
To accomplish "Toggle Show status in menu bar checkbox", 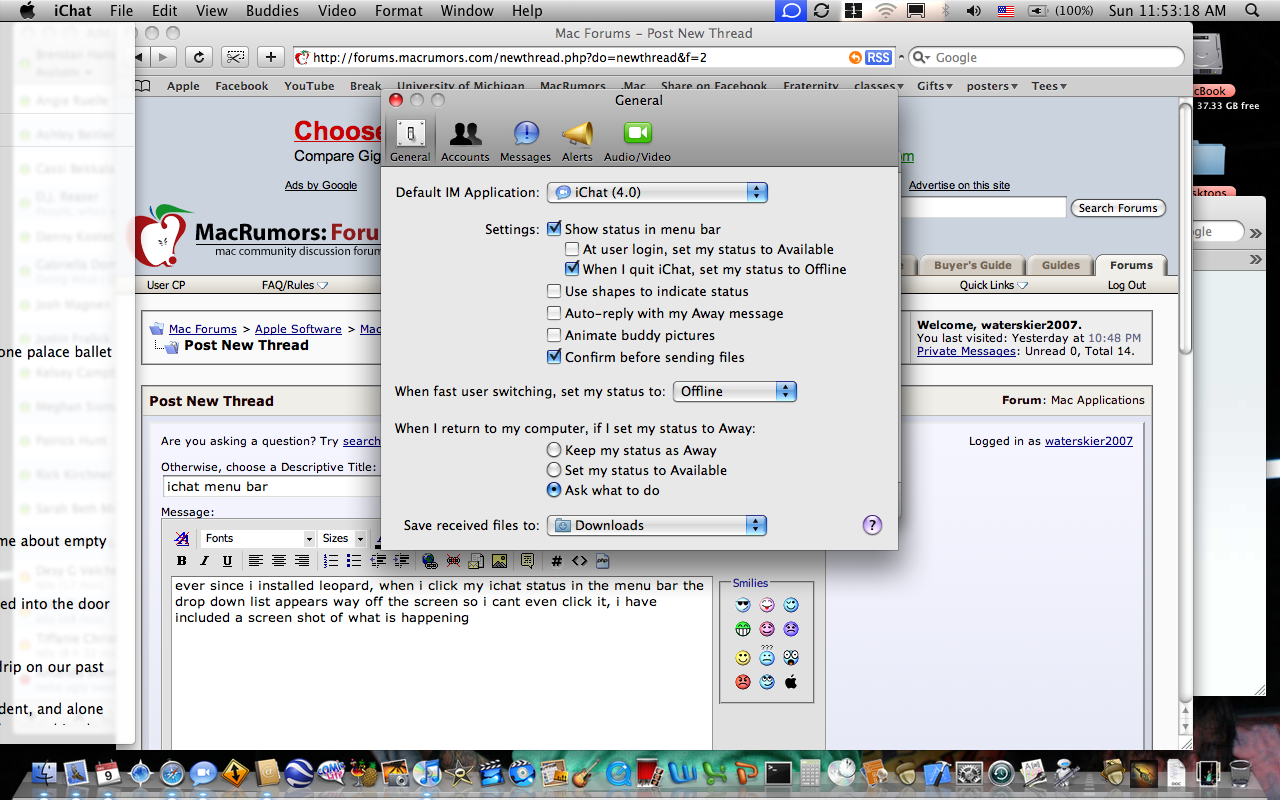I will coord(554,229).
